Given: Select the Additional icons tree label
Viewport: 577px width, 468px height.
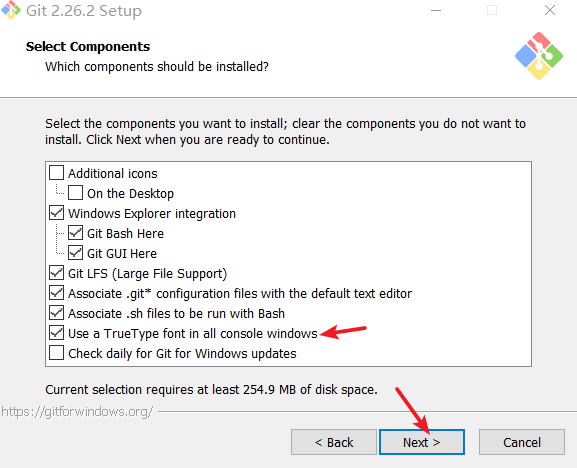Looking at the screenshot, I should coord(113,173).
